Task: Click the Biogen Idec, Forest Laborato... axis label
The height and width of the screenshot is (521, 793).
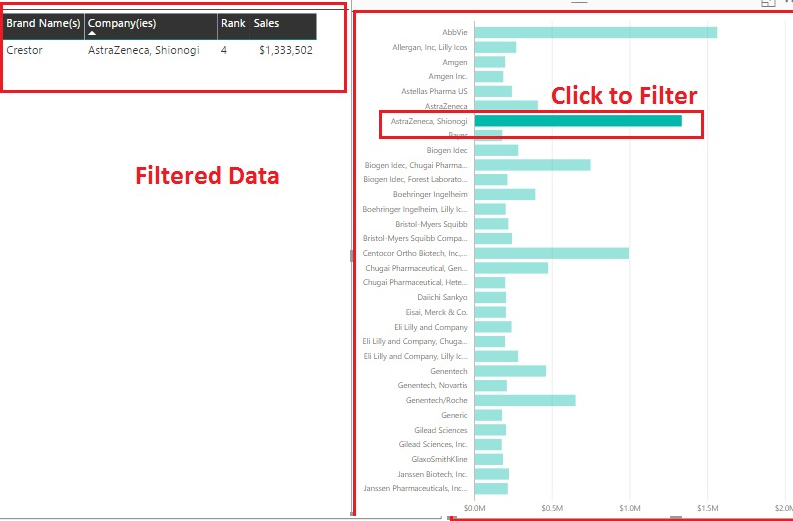Action: [415, 180]
